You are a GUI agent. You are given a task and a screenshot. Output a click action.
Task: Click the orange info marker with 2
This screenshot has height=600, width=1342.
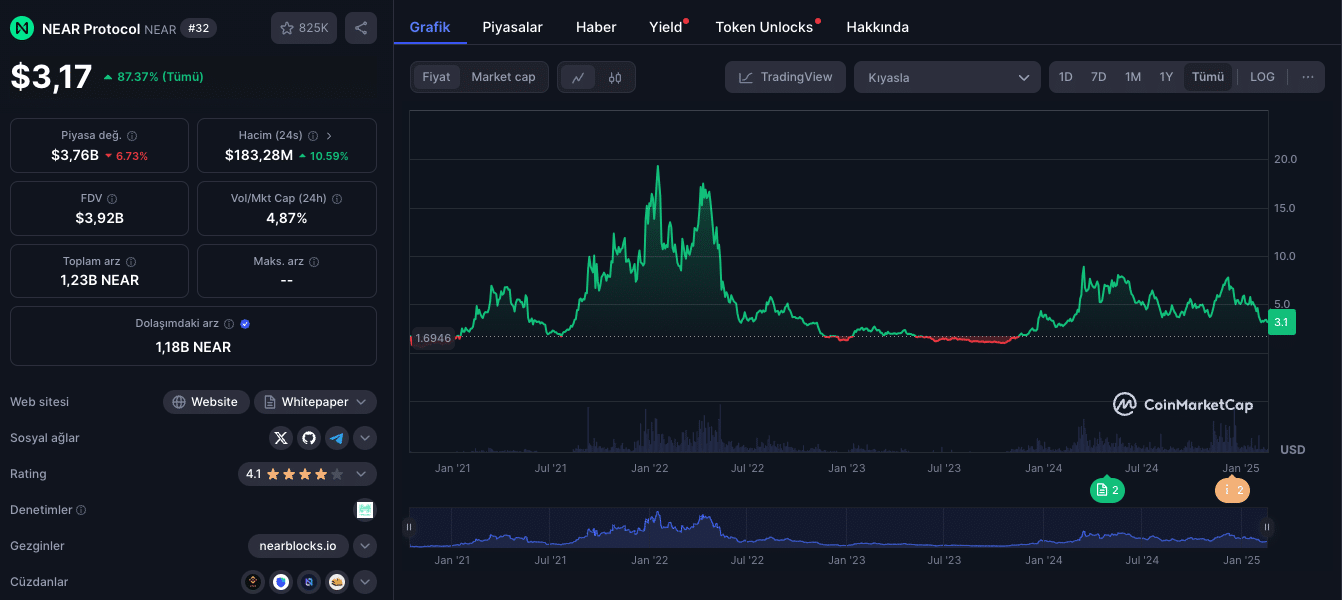click(x=1232, y=490)
